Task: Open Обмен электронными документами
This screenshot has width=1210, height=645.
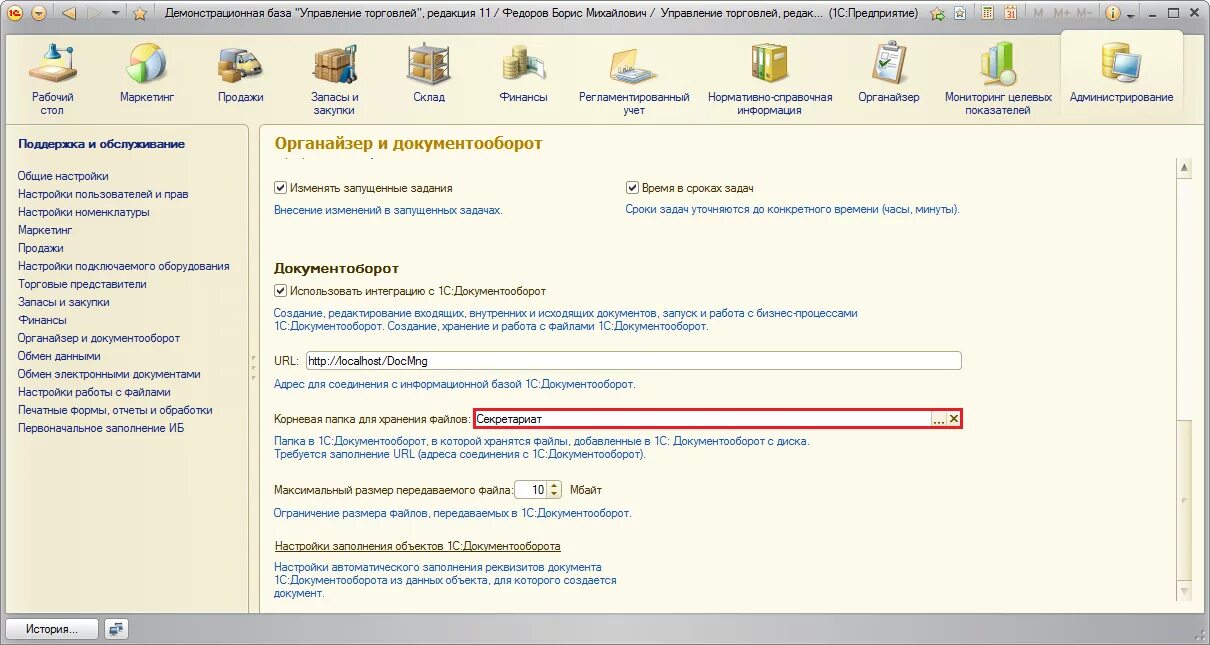Action: click(109, 374)
